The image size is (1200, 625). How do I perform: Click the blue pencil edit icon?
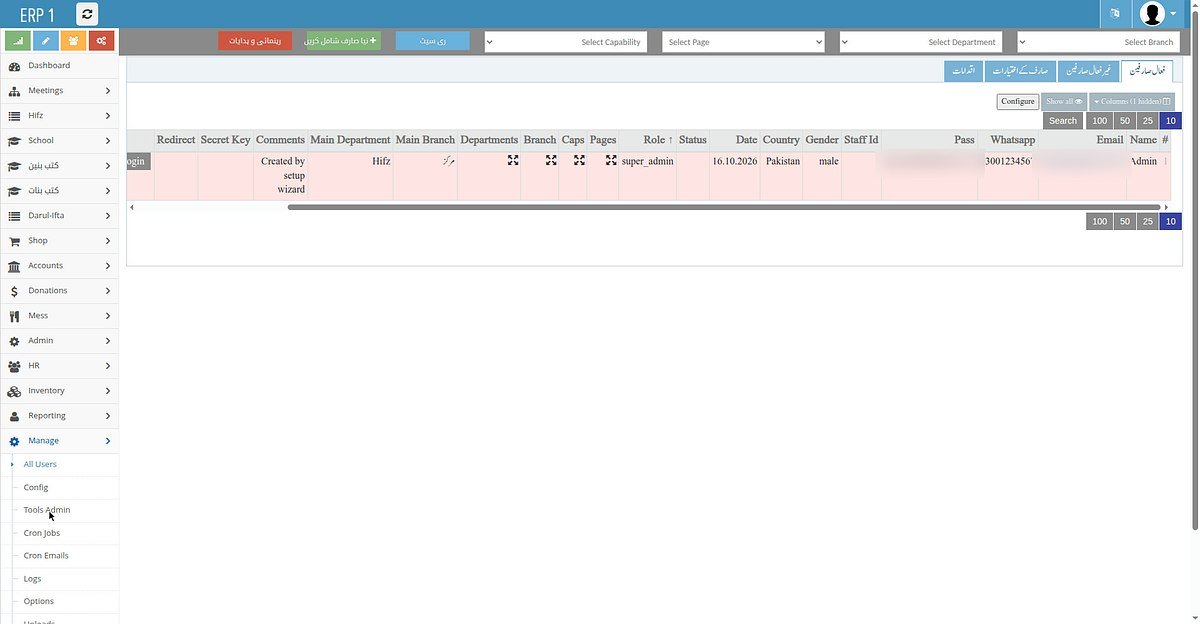46,41
